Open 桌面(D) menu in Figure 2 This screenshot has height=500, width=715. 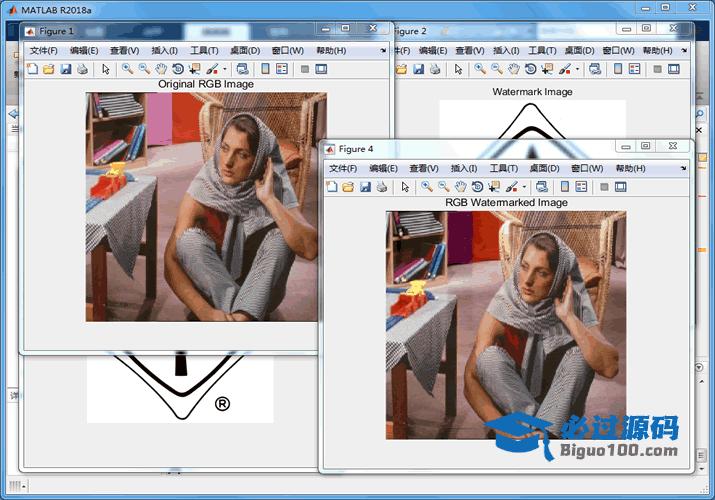[579, 51]
